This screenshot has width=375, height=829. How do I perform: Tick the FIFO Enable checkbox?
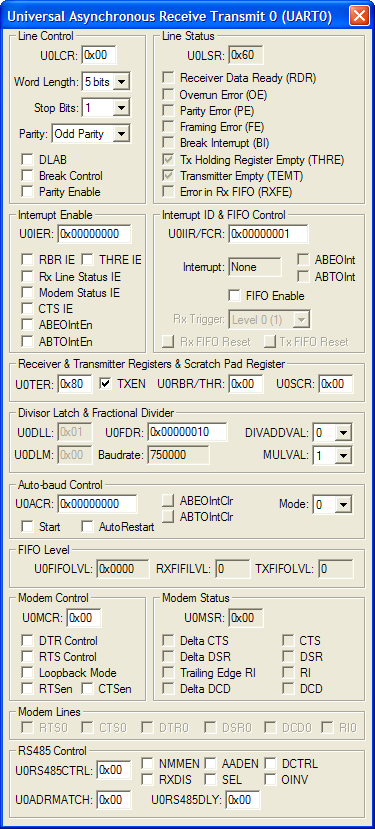coord(234,296)
